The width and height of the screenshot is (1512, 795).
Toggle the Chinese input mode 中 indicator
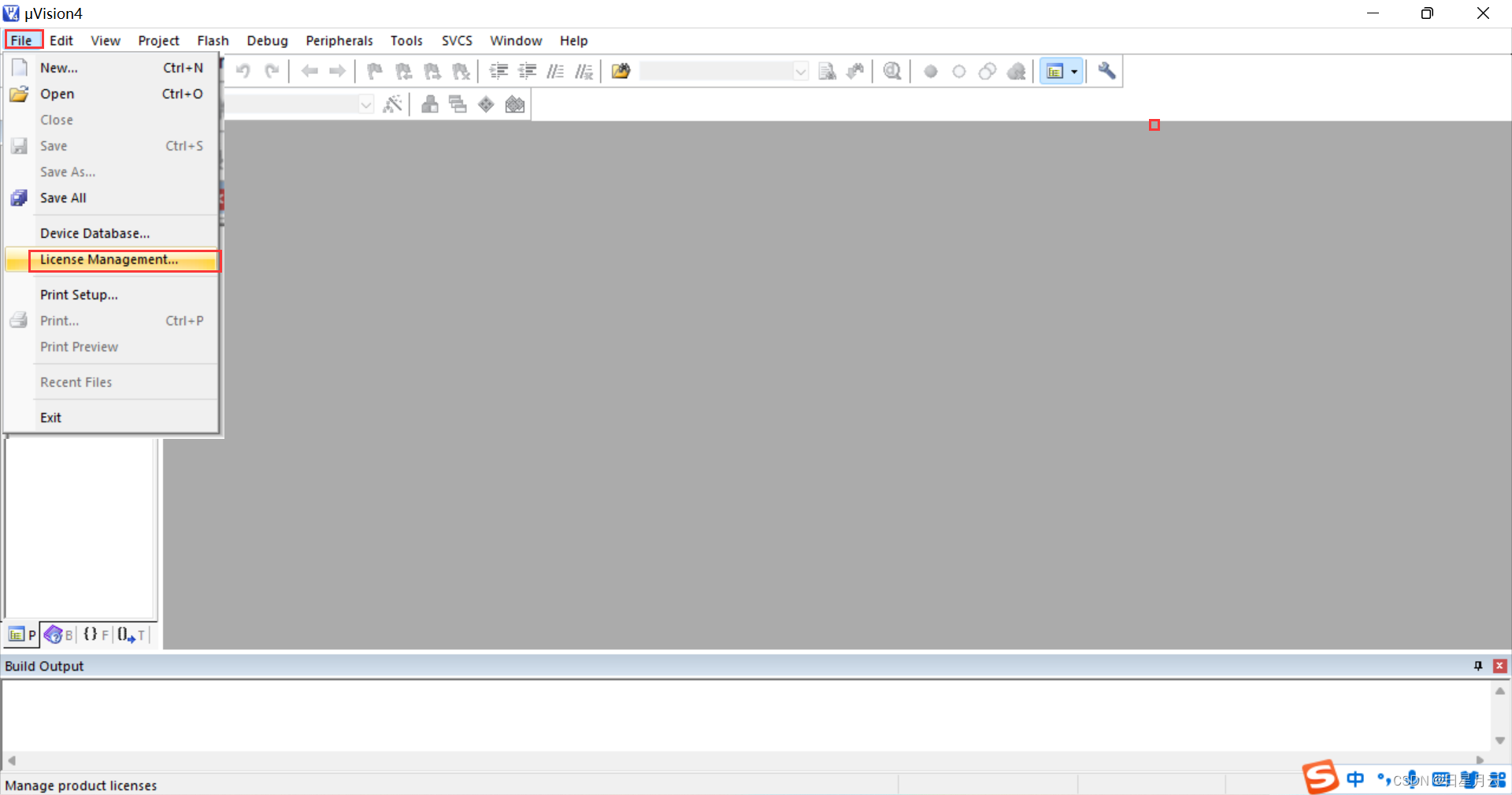coord(1355,779)
